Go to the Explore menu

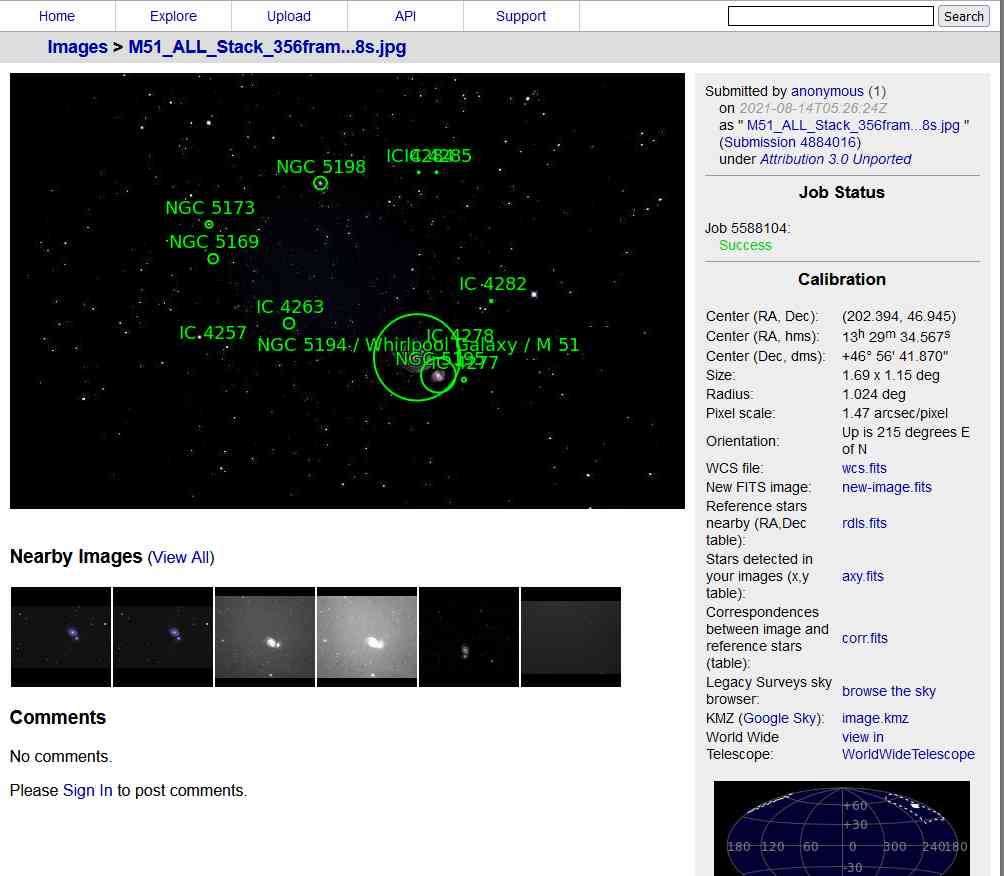(173, 16)
